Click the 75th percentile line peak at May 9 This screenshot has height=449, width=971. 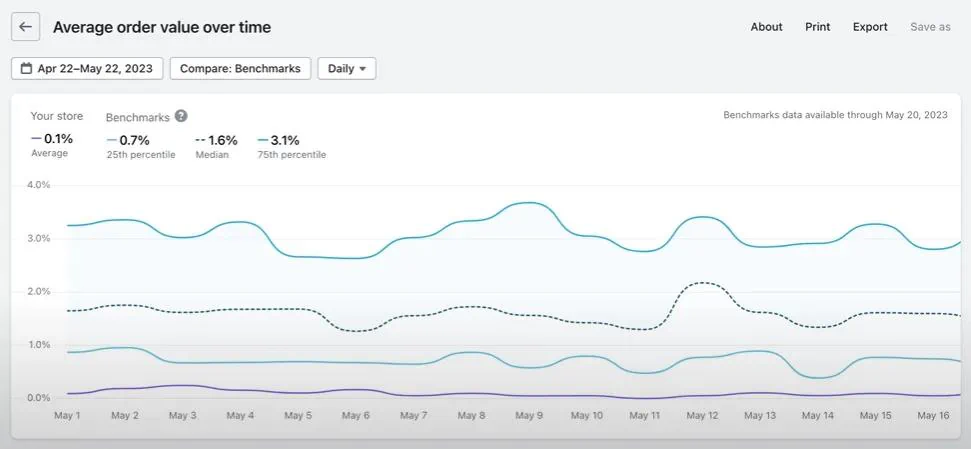click(x=529, y=203)
